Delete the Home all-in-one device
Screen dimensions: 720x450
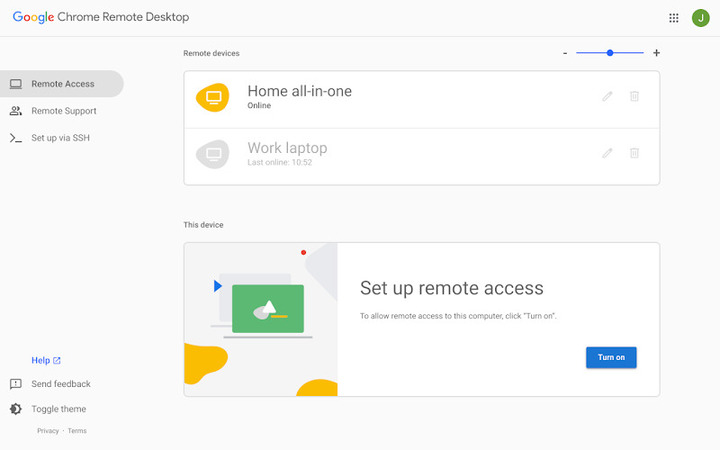coord(634,96)
